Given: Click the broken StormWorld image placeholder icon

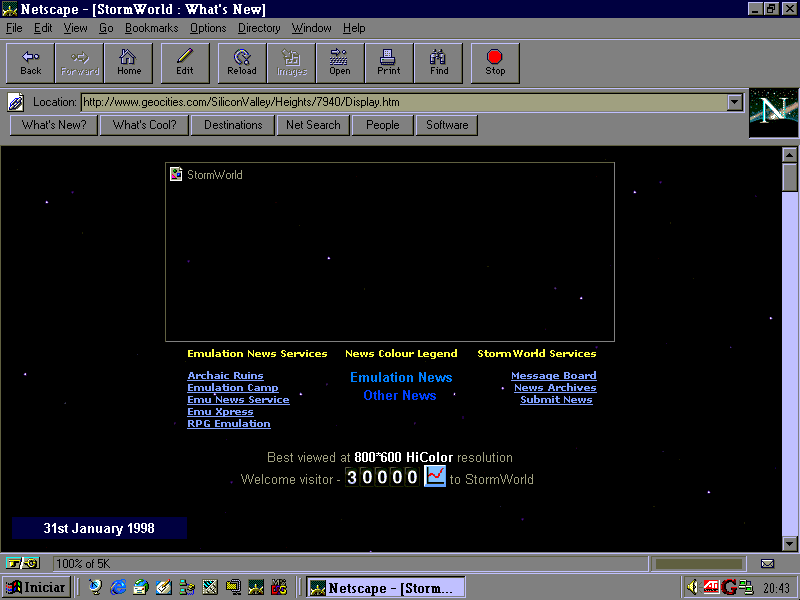Looking at the screenshot, I should [x=176, y=174].
